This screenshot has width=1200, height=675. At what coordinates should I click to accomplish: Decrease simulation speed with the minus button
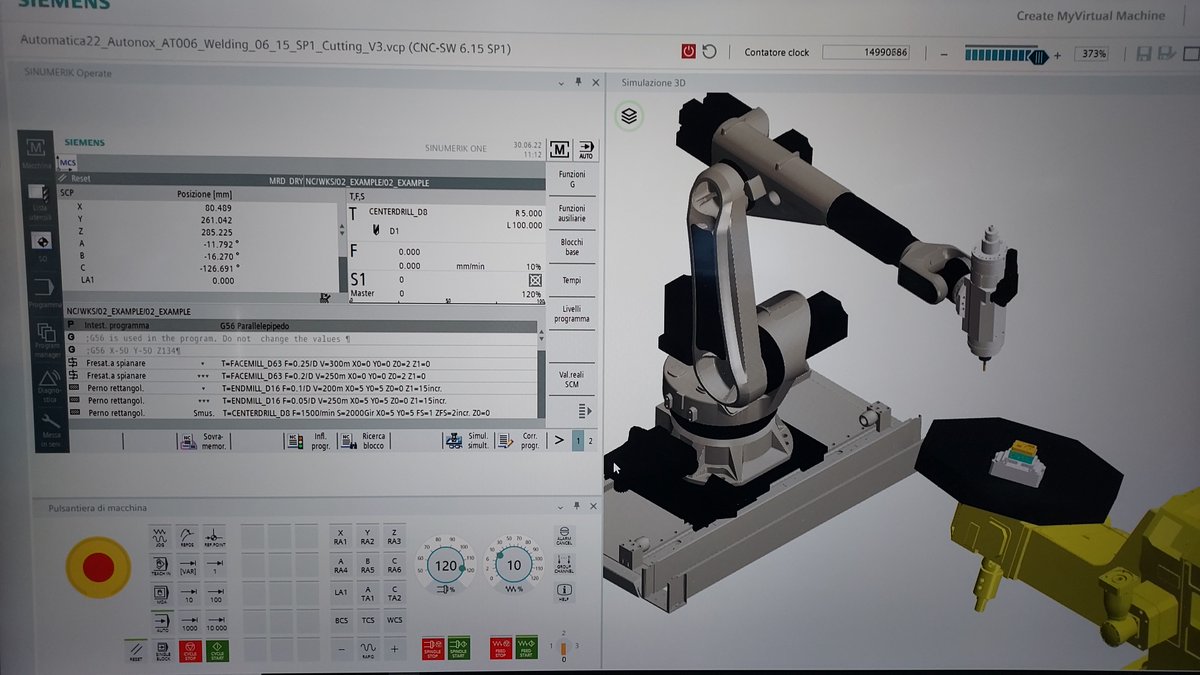coord(943,54)
